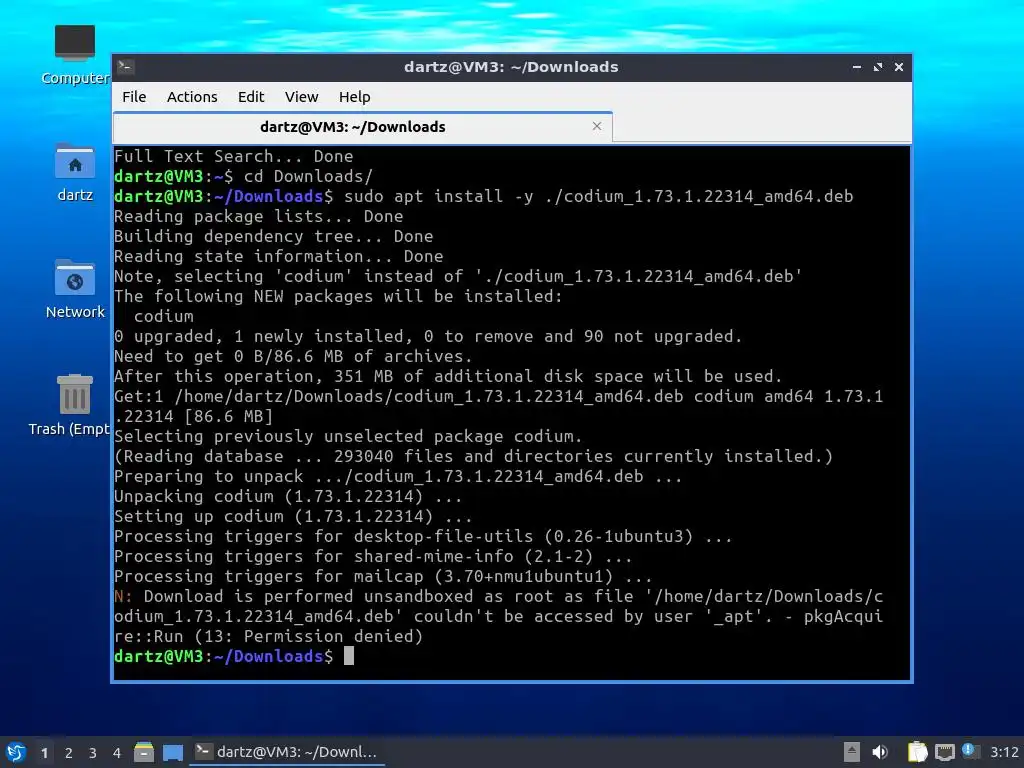The image size is (1024, 768).
Task: Click the '(Reading database ... 293040 files' line
Action: point(473,456)
